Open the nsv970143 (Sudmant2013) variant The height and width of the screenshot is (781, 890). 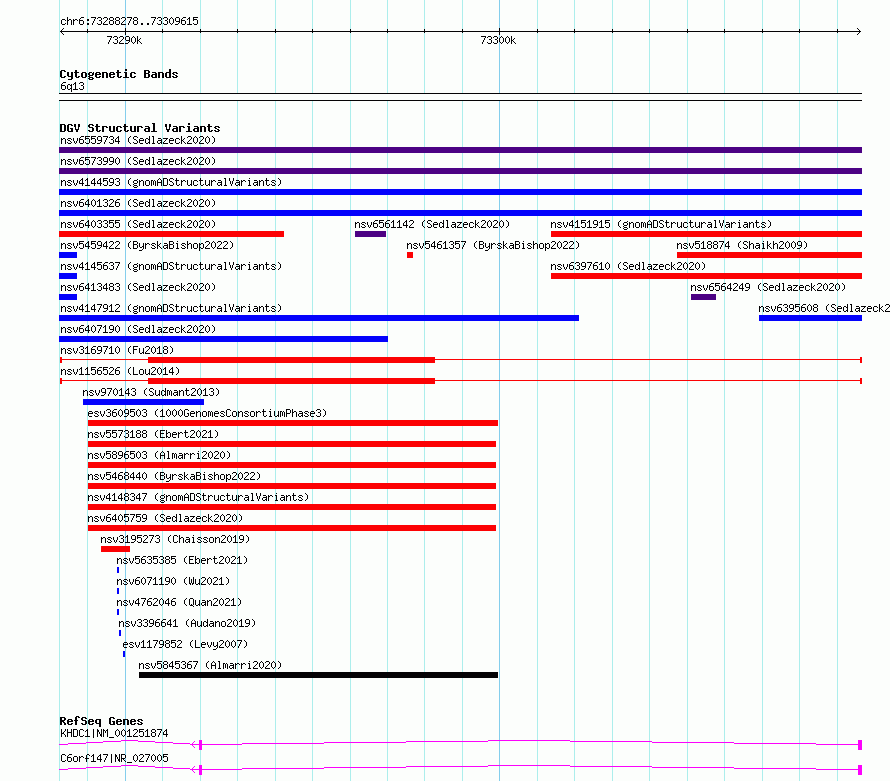click(151, 392)
